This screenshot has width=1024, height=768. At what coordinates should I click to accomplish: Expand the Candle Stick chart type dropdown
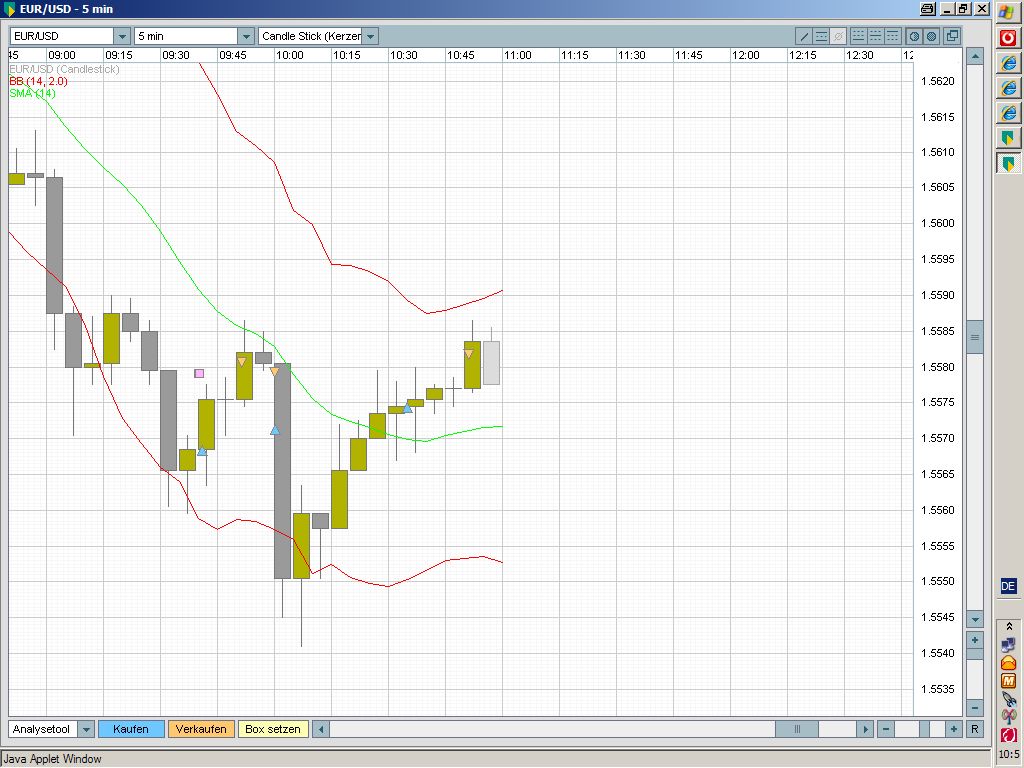[x=370, y=36]
